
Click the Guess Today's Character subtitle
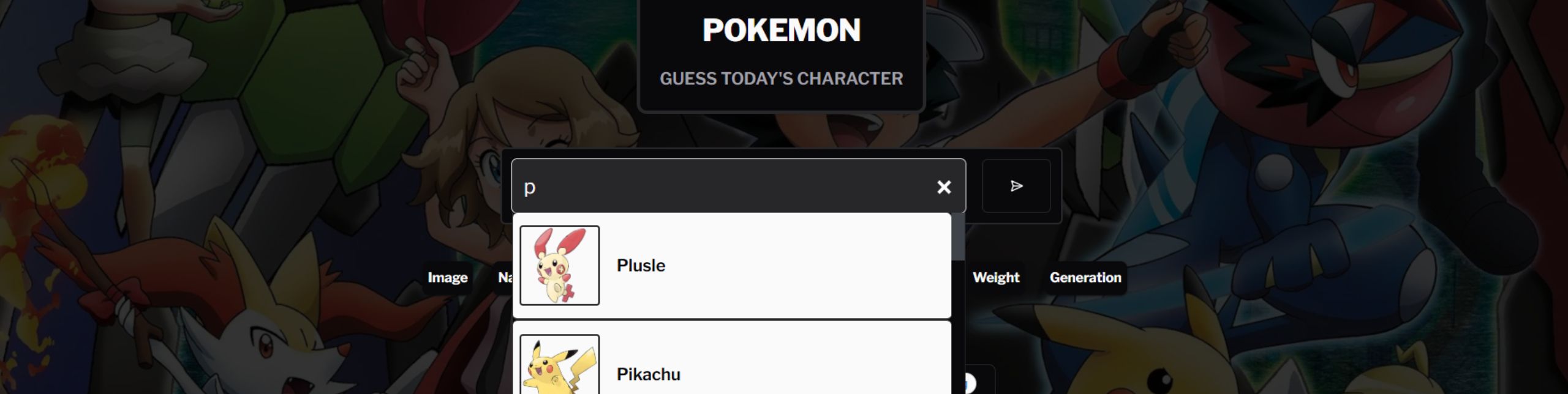(x=781, y=79)
